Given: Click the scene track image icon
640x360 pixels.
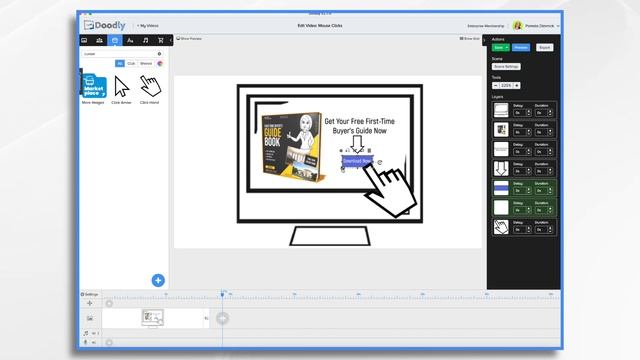Looking at the screenshot, I should pos(90,318).
